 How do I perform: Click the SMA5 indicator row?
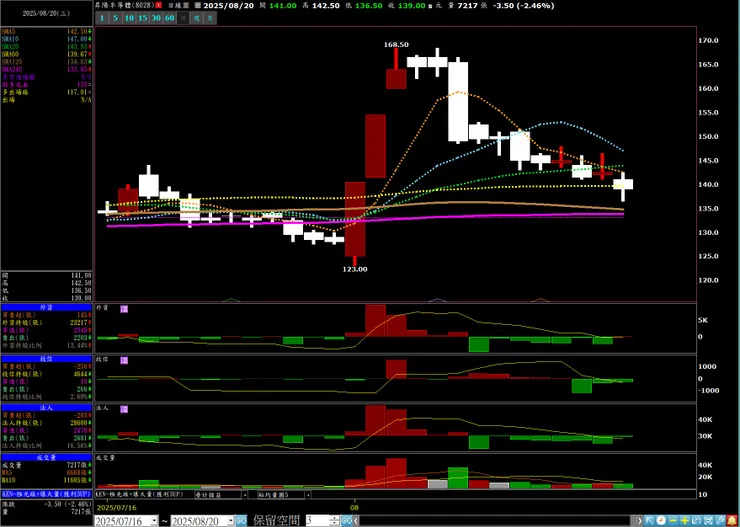(46, 31)
